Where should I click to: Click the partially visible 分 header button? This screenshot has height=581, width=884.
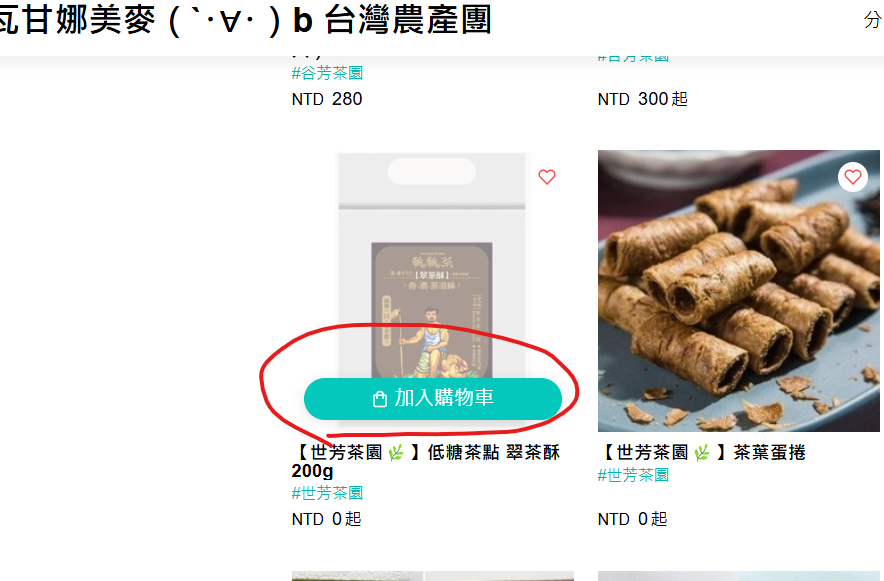click(x=873, y=20)
